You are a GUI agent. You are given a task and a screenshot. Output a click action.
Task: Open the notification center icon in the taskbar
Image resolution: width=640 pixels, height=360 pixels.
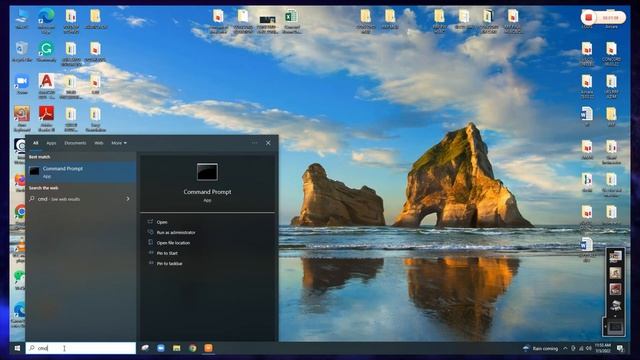pos(620,348)
